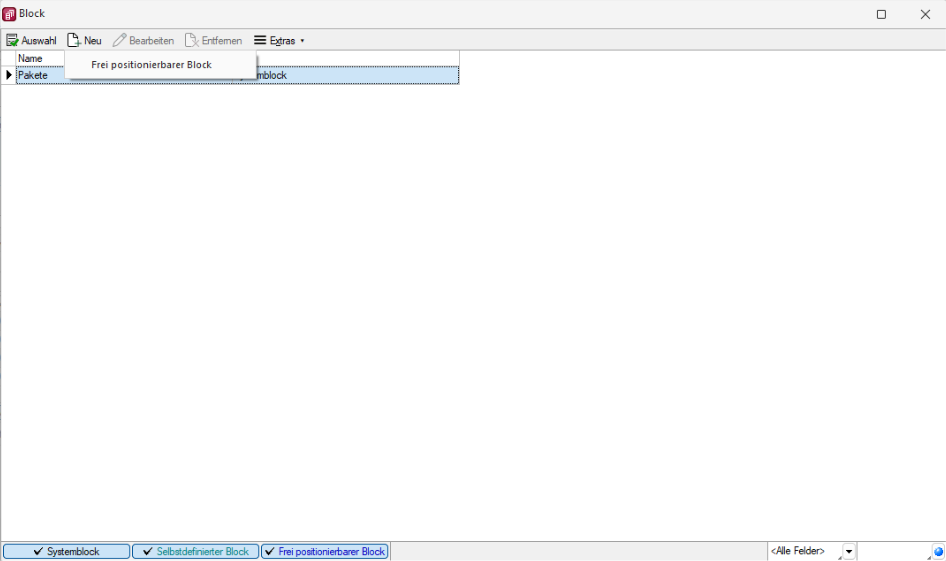946x561 pixels.
Task: Toggle the Frei positionierbarer Block status bar filter
Action: click(324, 552)
